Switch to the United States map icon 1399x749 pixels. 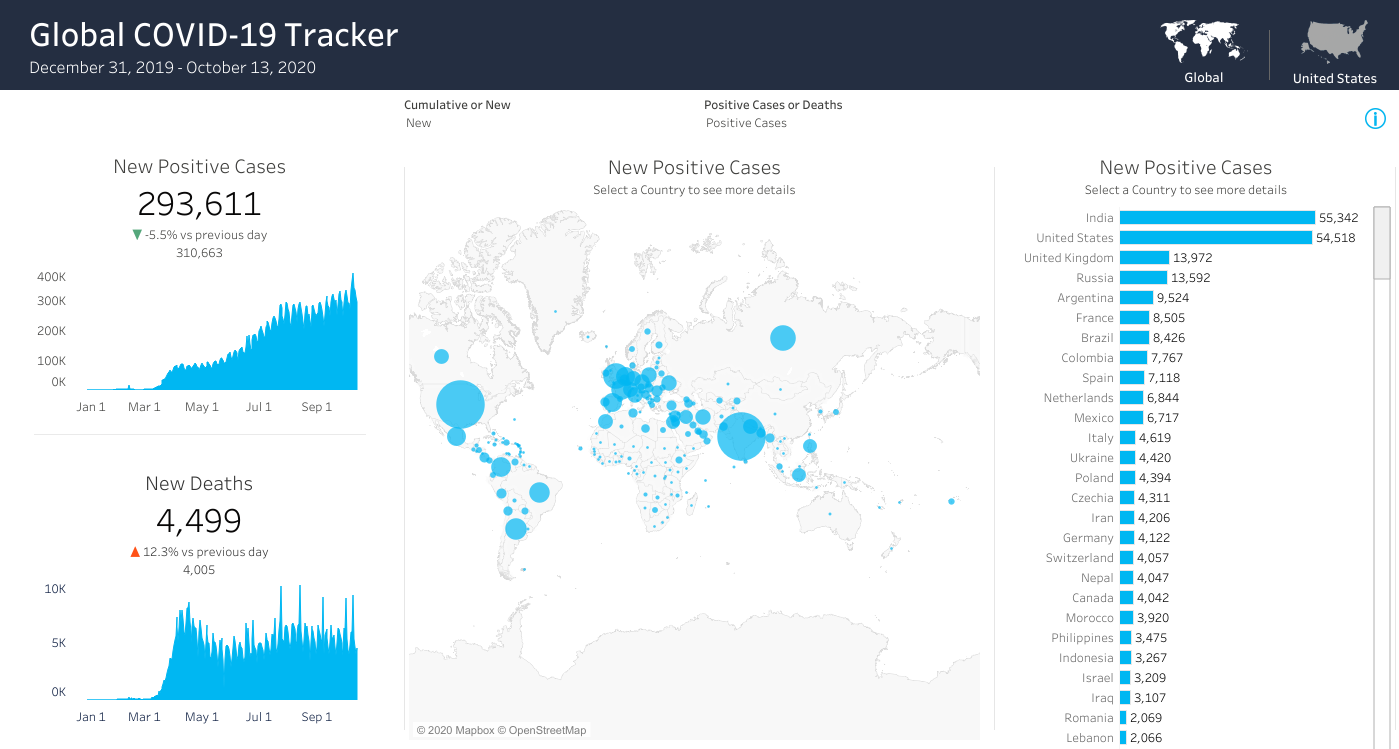pyautogui.click(x=1333, y=42)
